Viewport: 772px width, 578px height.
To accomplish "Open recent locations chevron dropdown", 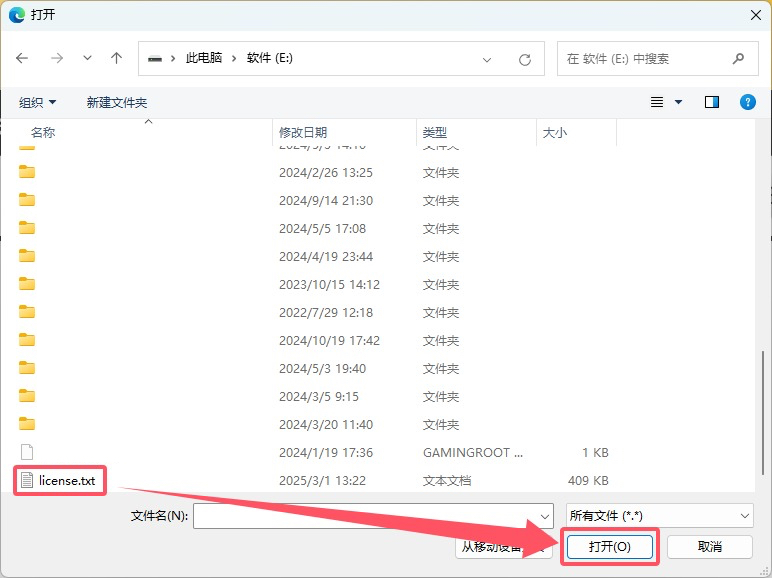I will pos(87,59).
